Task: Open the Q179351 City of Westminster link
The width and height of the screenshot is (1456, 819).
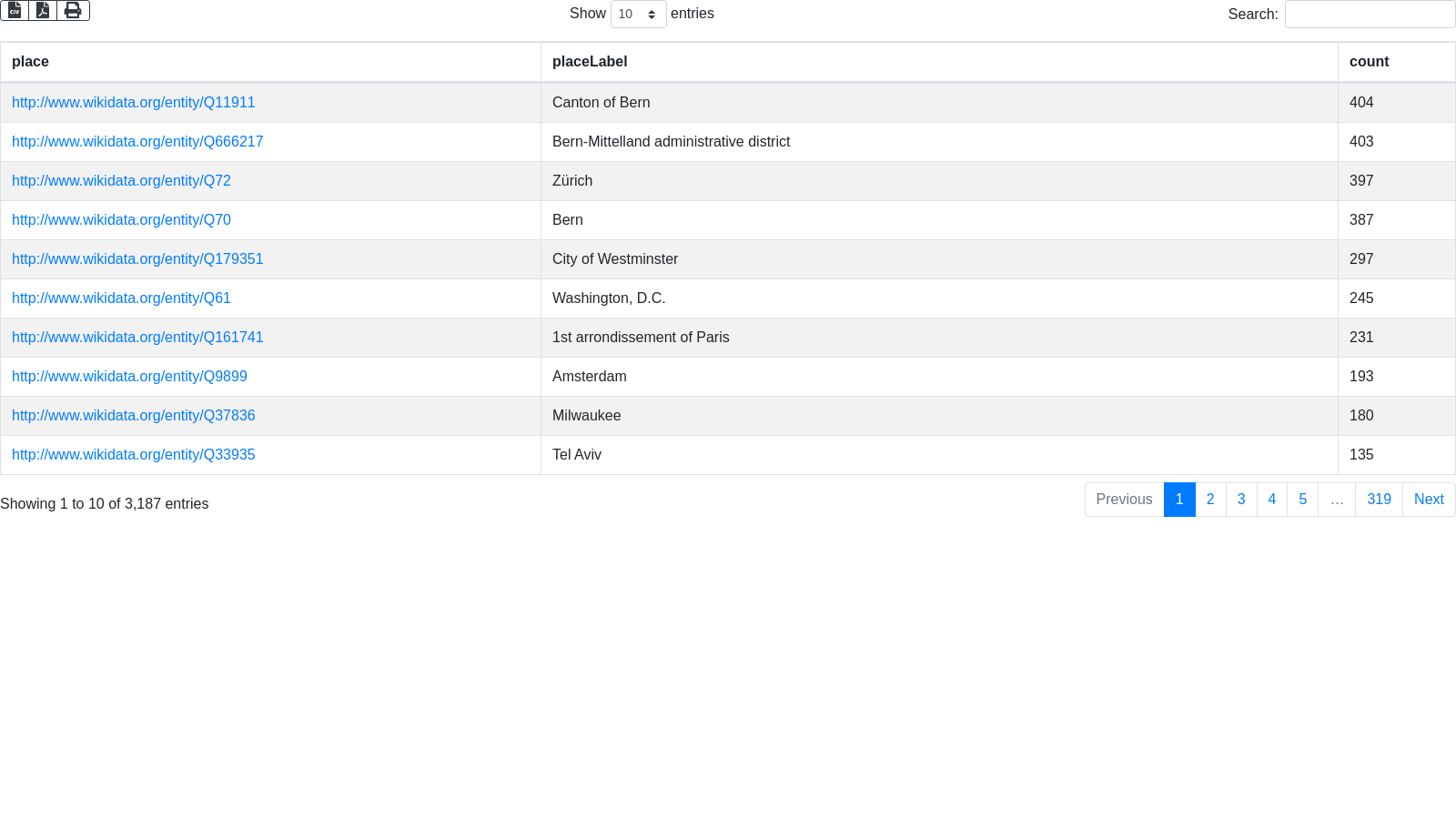Action: [x=137, y=259]
